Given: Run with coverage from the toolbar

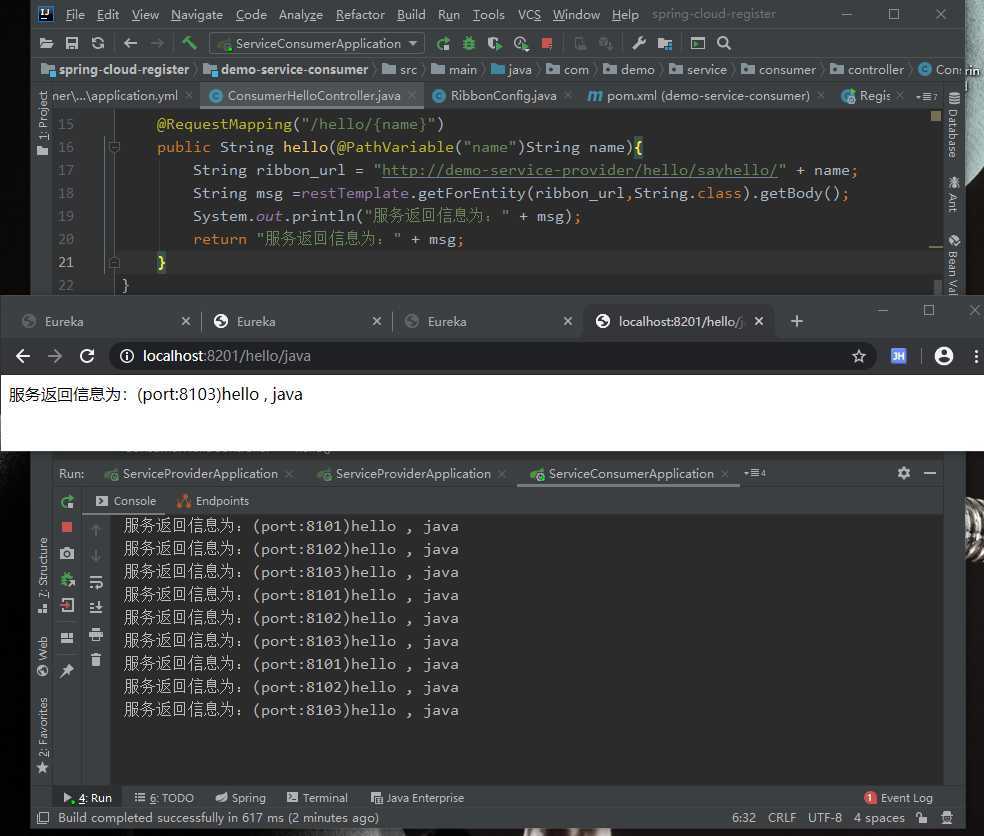Looking at the screenshot, I should (495, 43).
